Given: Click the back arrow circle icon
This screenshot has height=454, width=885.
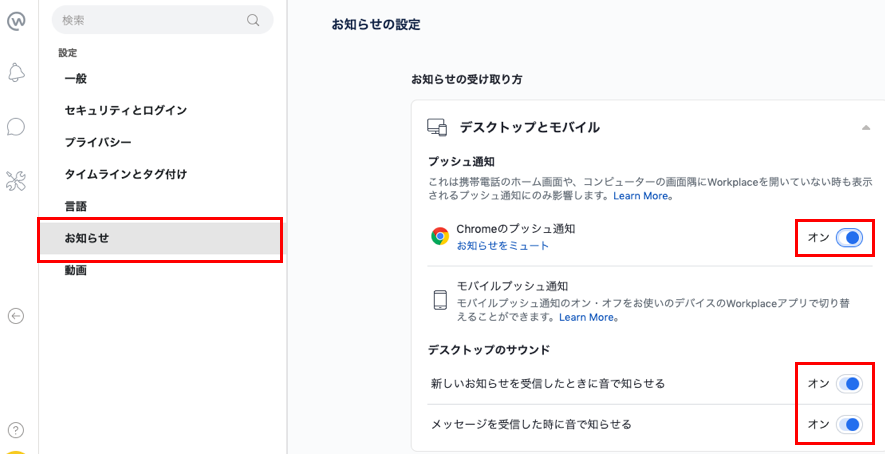Looking at the screenshot, I should point(16,316).
